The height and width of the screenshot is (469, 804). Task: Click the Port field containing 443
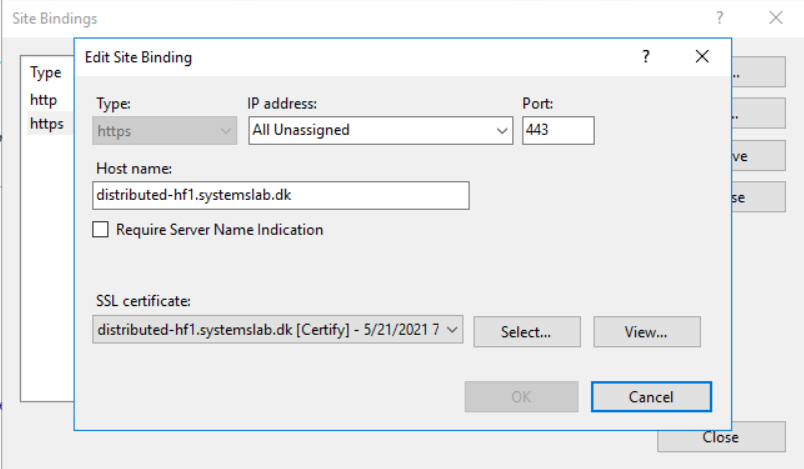(x=557, y=130)
